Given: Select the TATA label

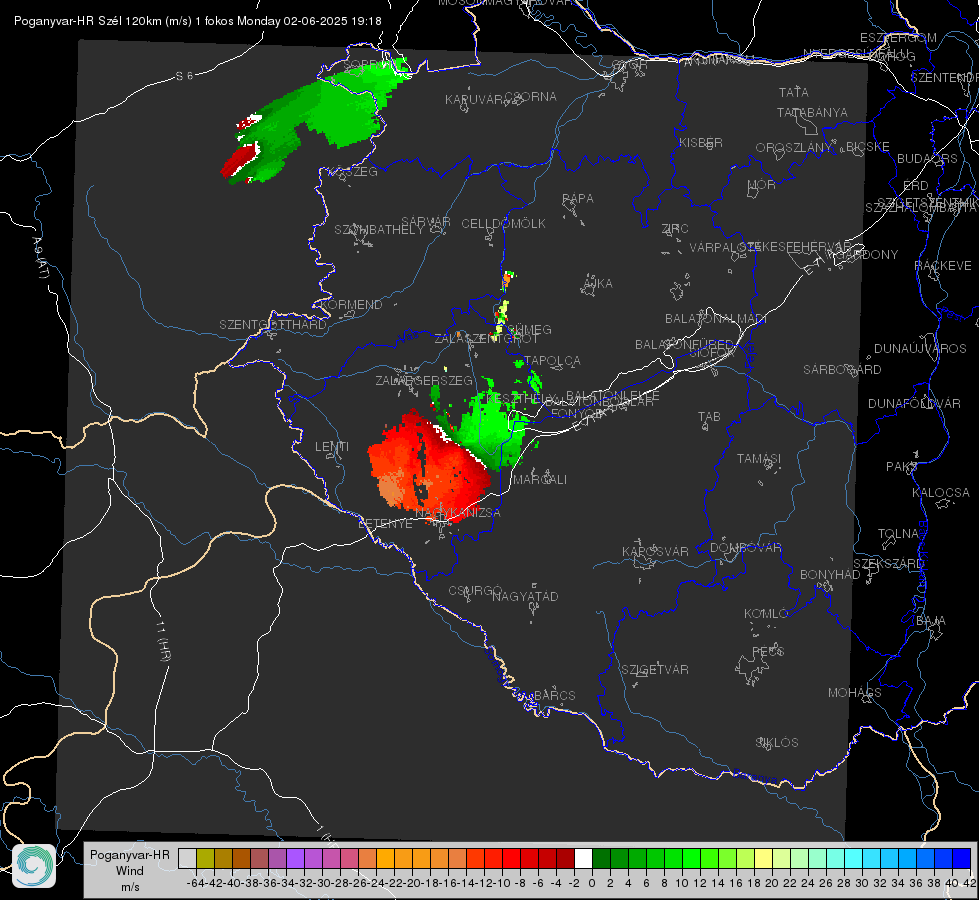Looking at the screenshot, I should [794, 92].
